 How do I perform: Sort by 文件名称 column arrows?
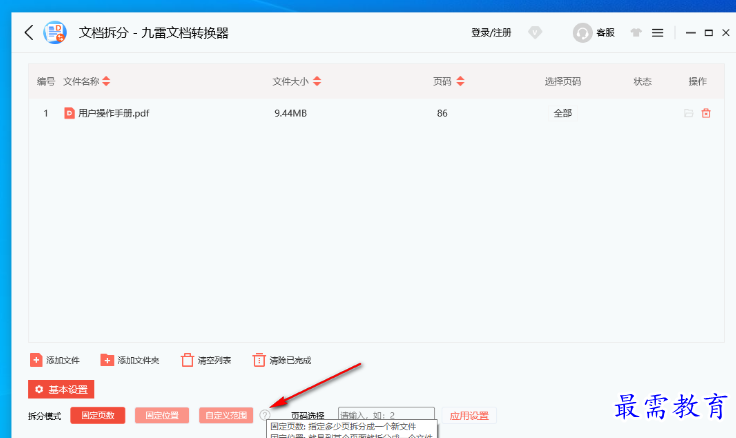pyautogui.click(x=106, y=81)
